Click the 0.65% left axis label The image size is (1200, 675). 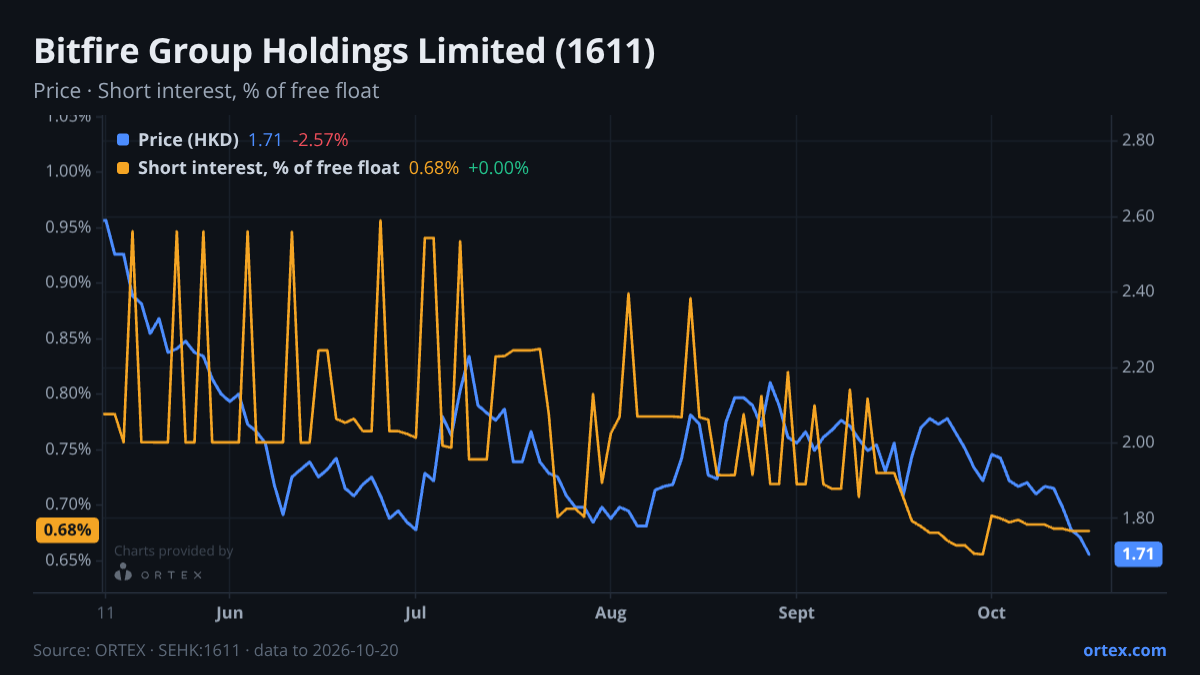pos(68,560)
